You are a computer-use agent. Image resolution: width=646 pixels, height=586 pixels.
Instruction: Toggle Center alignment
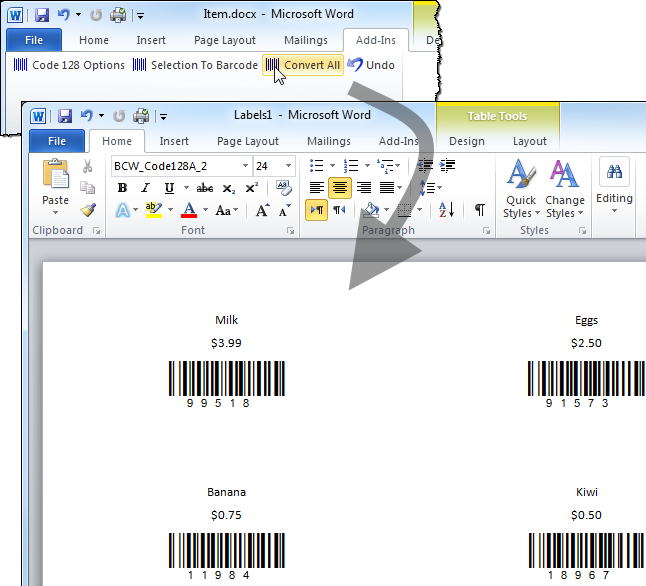340,188
